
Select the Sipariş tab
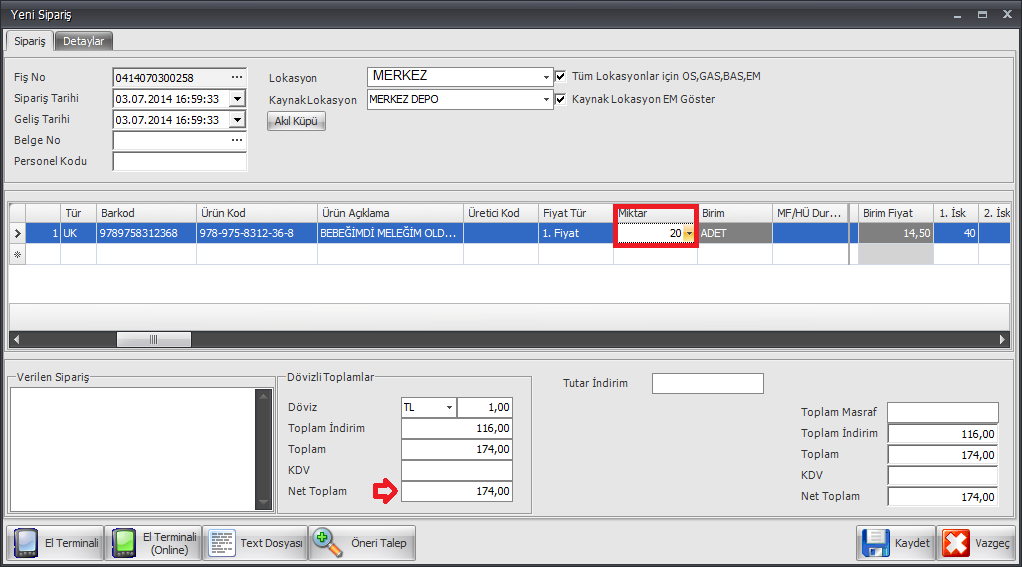(29, 41)
